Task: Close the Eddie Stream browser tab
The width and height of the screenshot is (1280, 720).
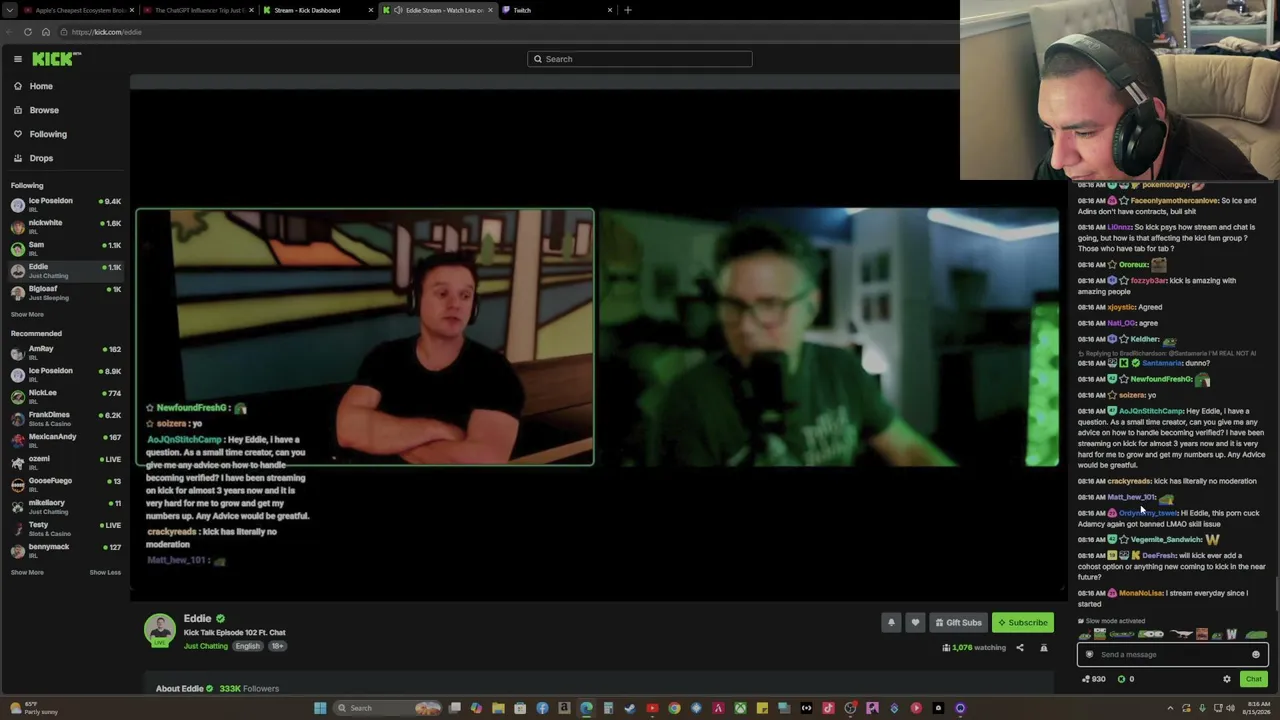Action: pos(490,10)
